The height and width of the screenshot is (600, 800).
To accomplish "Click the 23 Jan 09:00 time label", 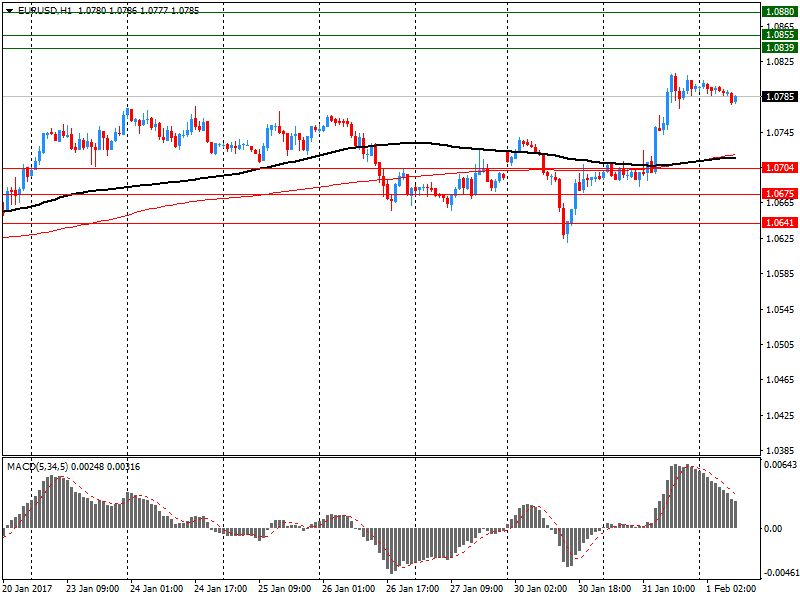I will point(92,589).
